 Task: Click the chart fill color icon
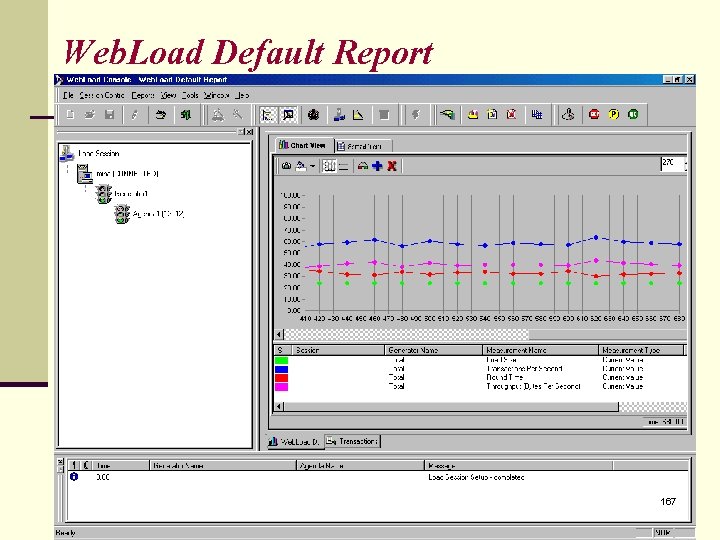pyautogui.click(x=301, y=166)
